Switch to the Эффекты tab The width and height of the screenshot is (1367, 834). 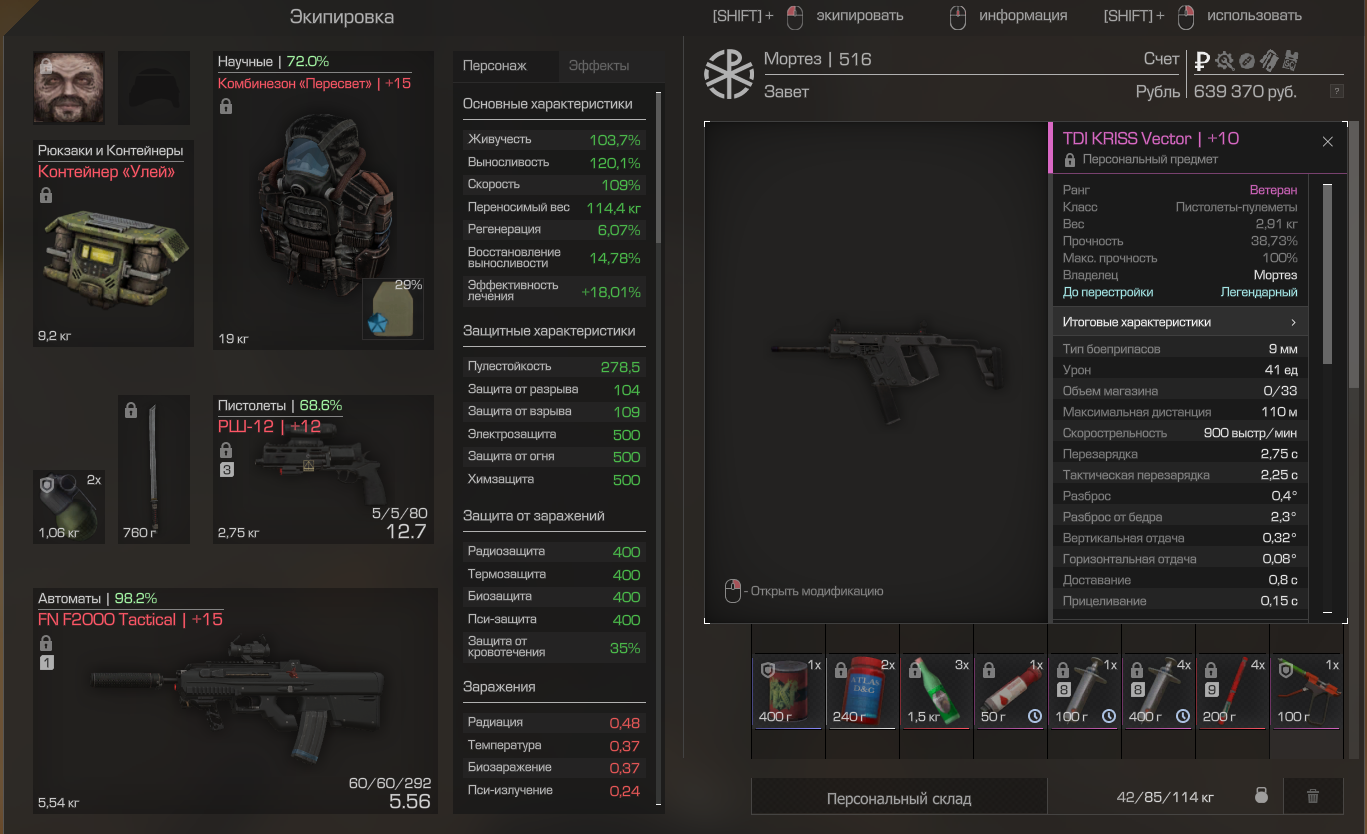tap(599, 66)
